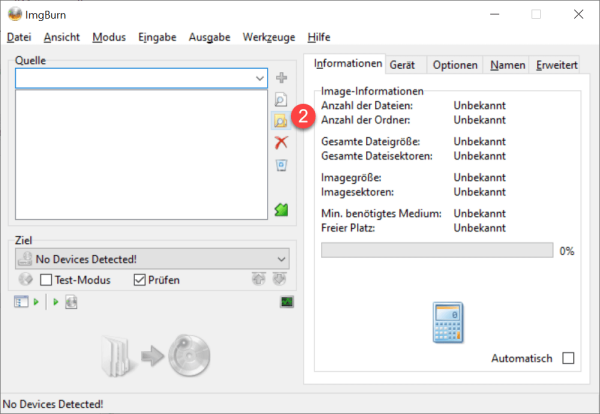Click the green advanced input arrow icon
This screenshot has height=414, width=600.
click(281, 210)
